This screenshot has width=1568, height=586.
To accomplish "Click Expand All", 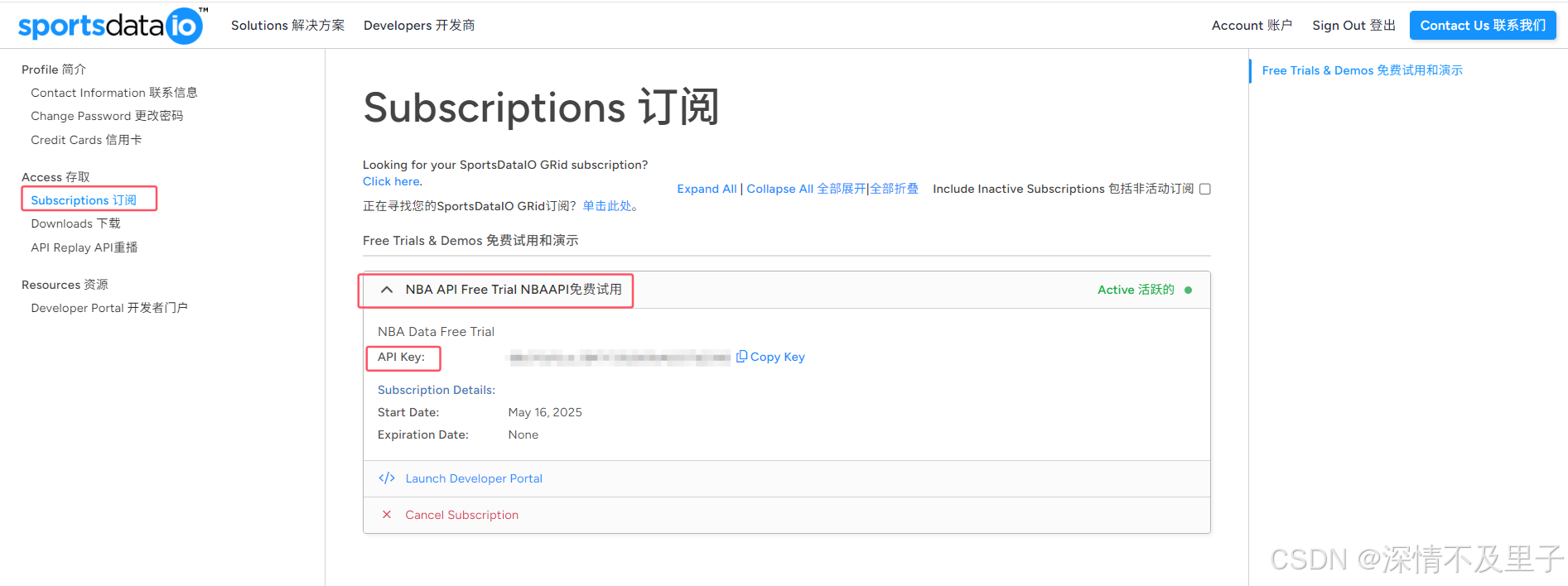I will pos(707,189).
